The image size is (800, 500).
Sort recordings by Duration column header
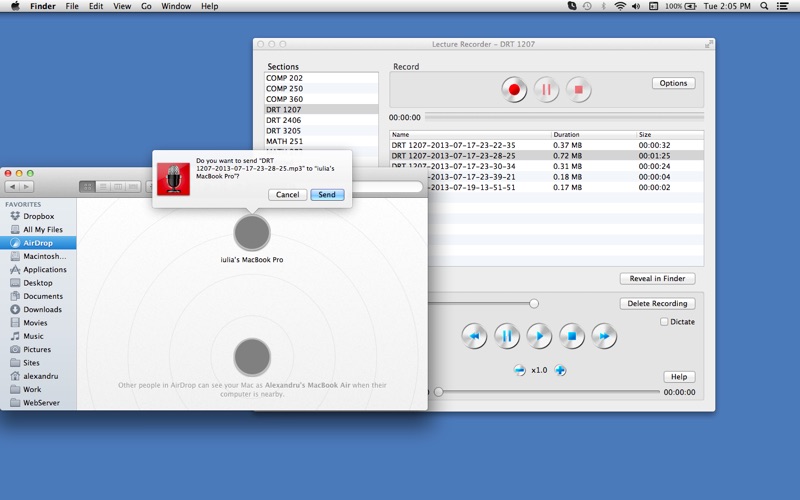click(594, 135)
